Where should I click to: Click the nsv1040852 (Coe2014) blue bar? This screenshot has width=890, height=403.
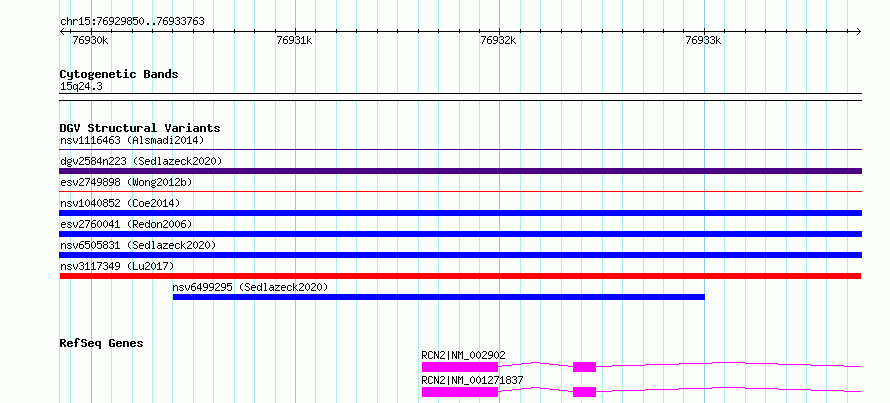coord(460,213)
